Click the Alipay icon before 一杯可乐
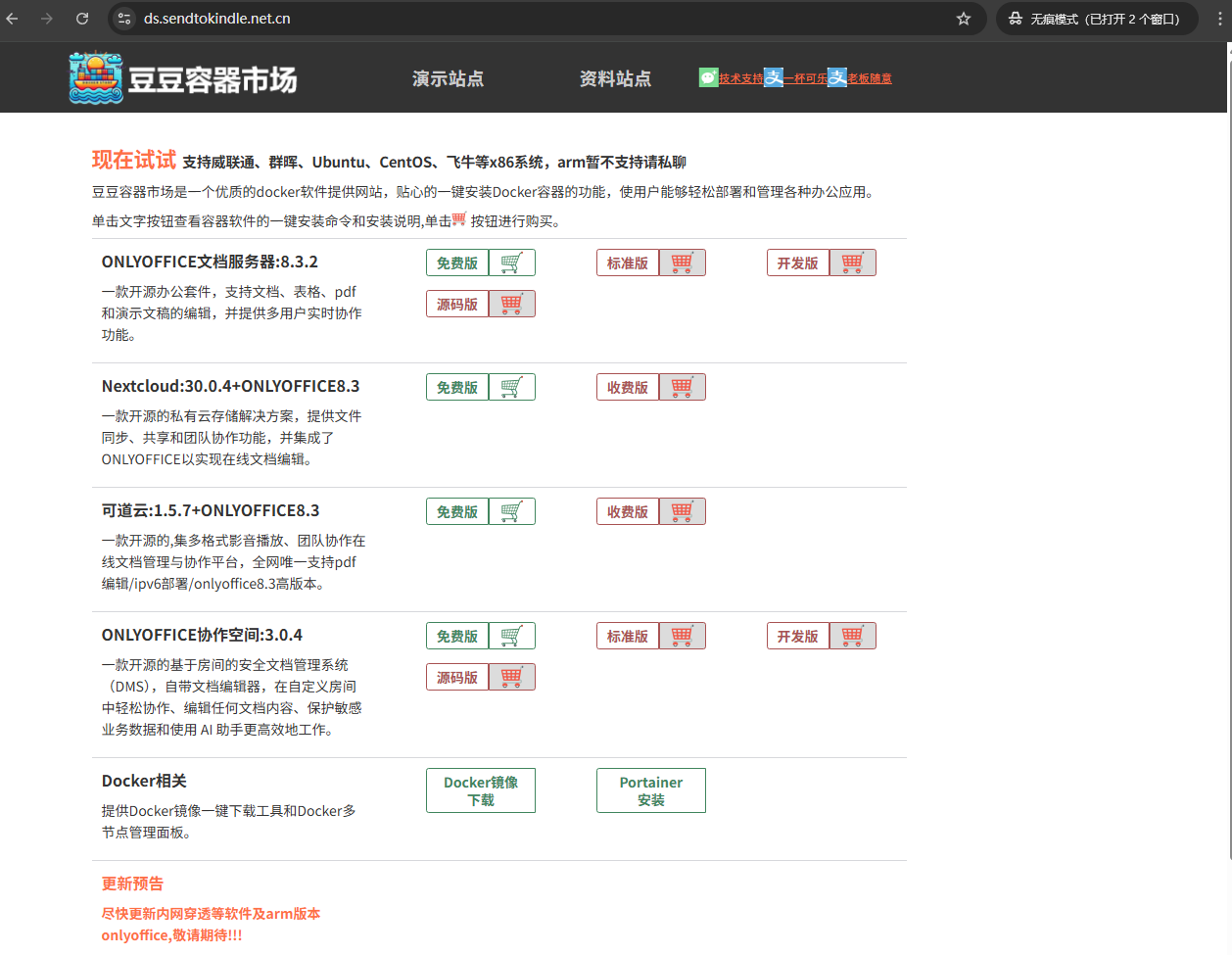This screenshot has width=1232, height=955. 774,77
